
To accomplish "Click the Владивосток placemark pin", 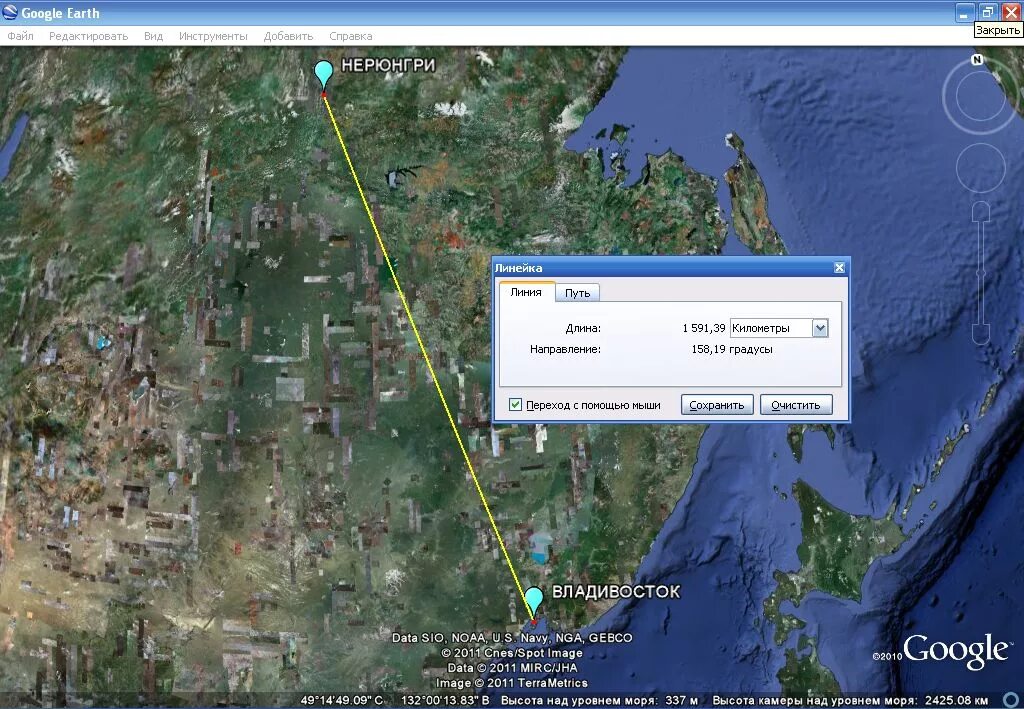I will (534, 601).
